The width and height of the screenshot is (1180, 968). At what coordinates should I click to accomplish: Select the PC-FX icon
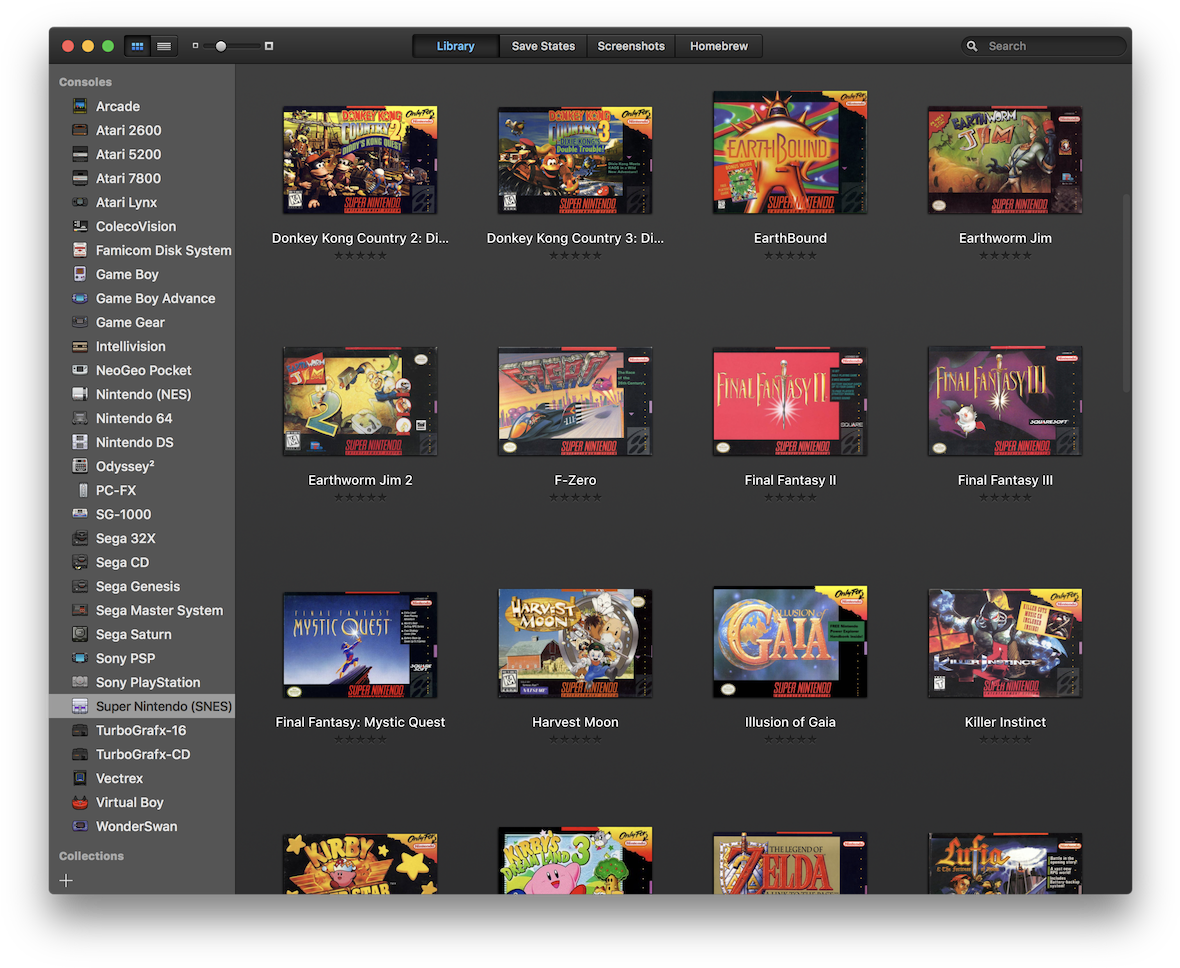tap(83, 490)
